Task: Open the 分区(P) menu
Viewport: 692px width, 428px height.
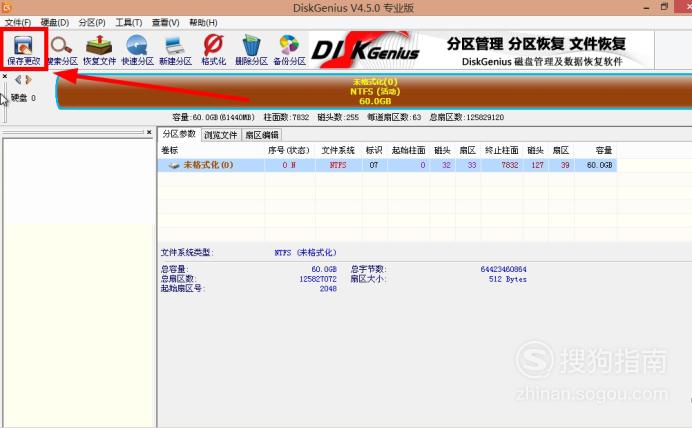Action: (x=92, y=23)
